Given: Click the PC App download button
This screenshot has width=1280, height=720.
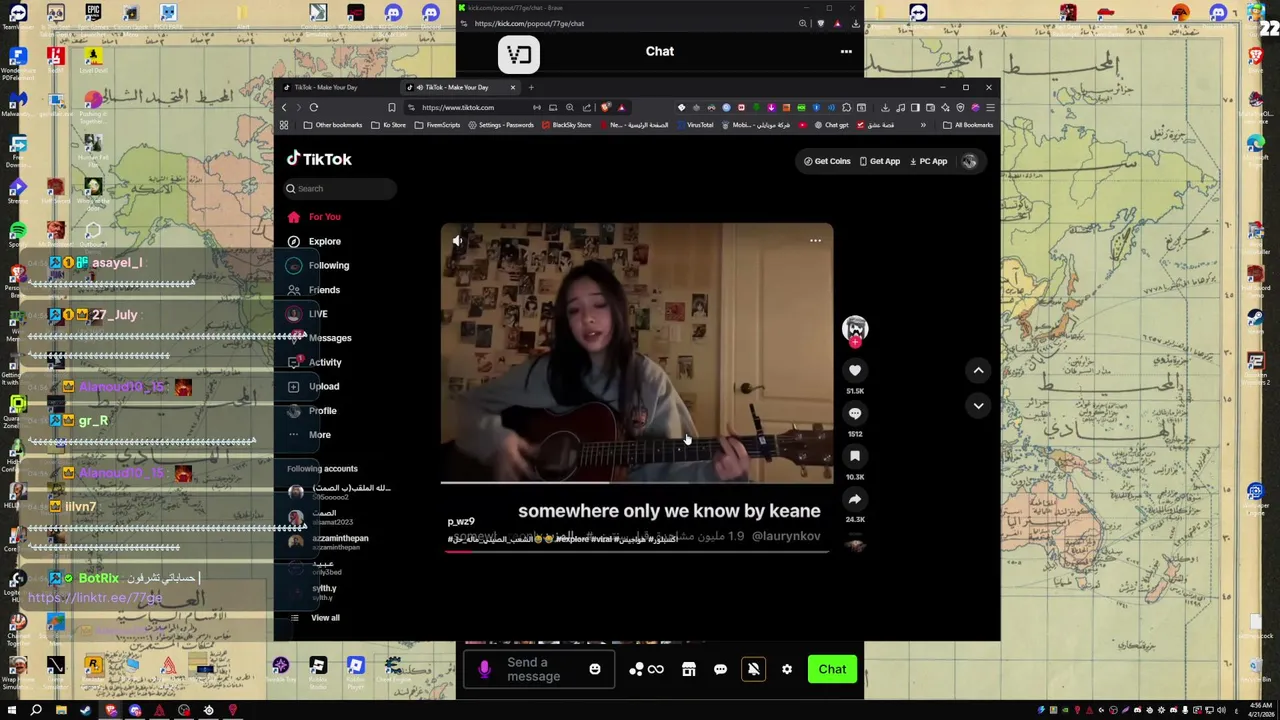Looking at the screenshot, I should (x=929, y=161).
